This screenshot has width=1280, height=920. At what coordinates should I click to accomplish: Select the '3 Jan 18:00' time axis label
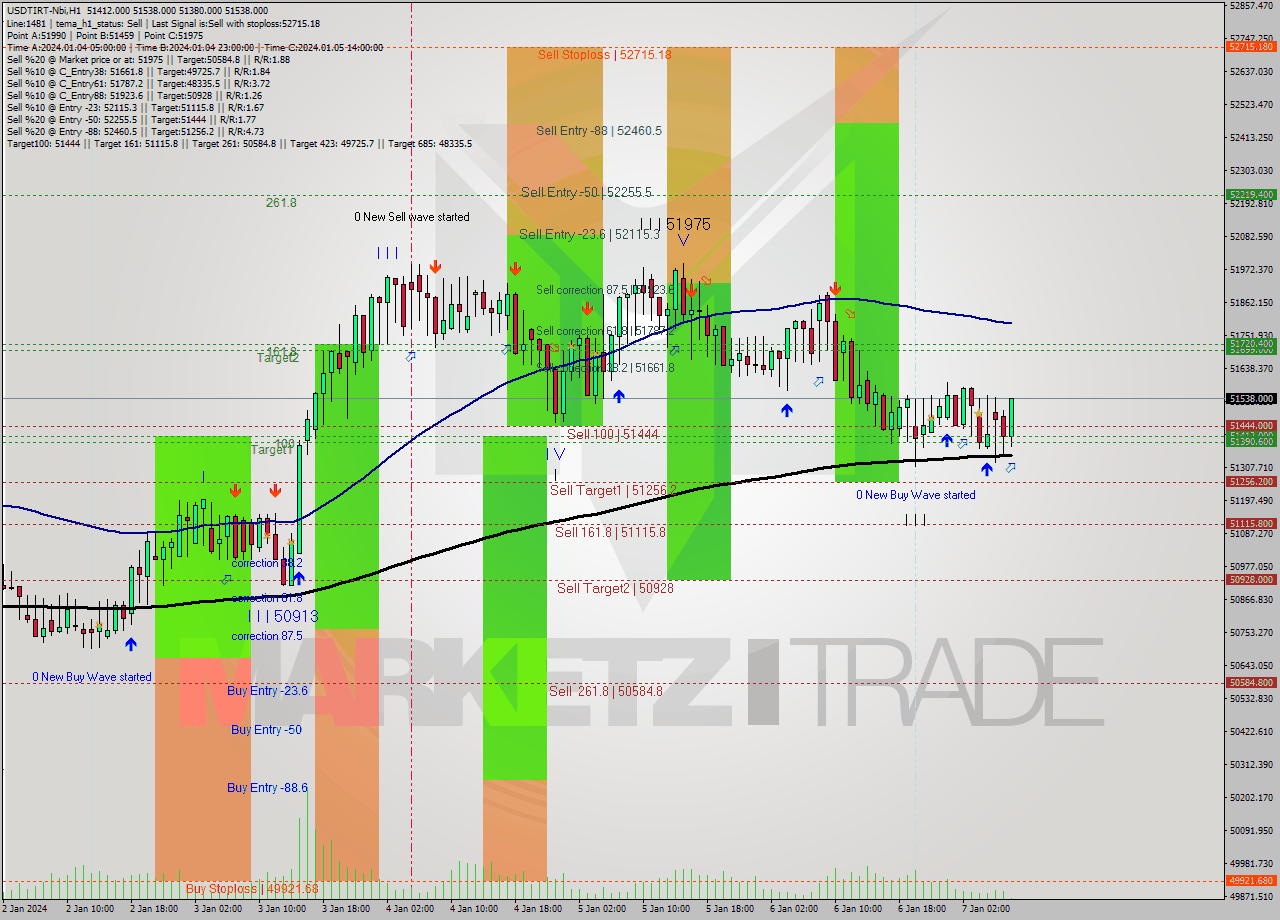[x=347, y=909]
